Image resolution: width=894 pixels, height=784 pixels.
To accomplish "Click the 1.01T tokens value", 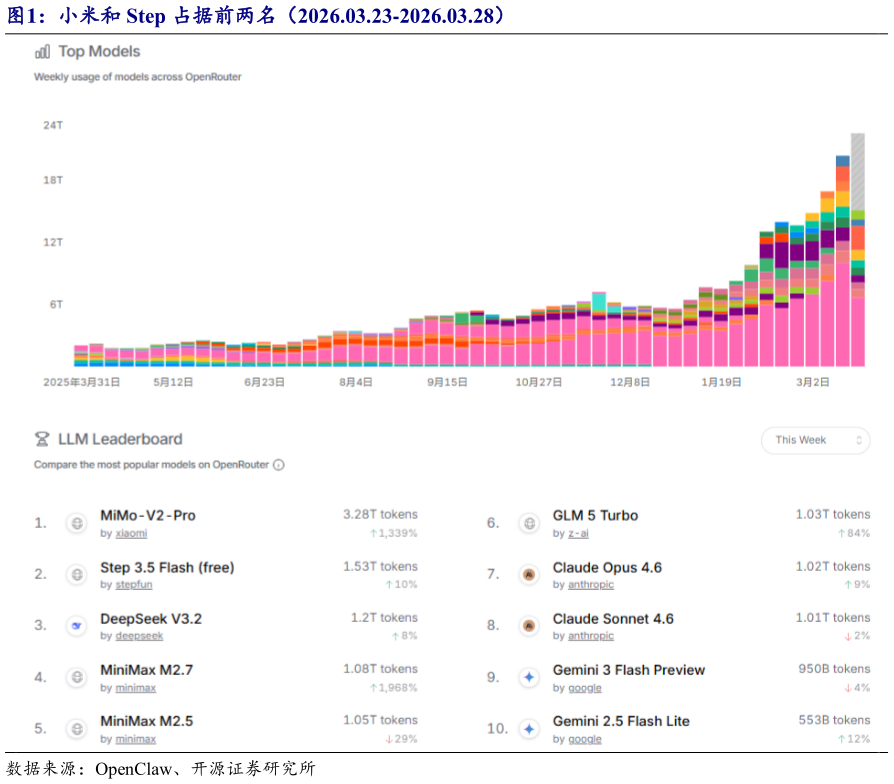I will [833, 618].
